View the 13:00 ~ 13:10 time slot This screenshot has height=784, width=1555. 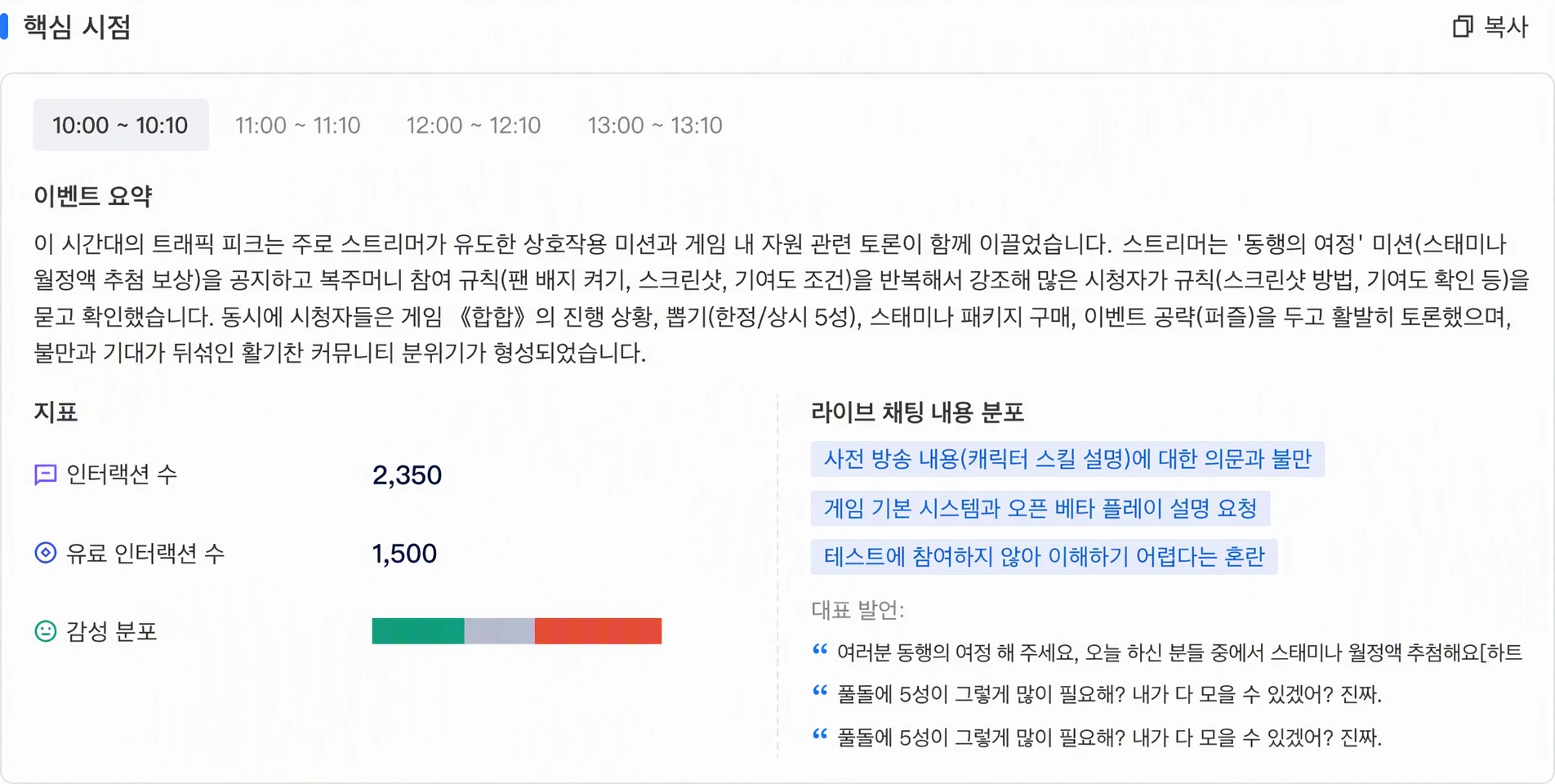(x=655, y=125)
